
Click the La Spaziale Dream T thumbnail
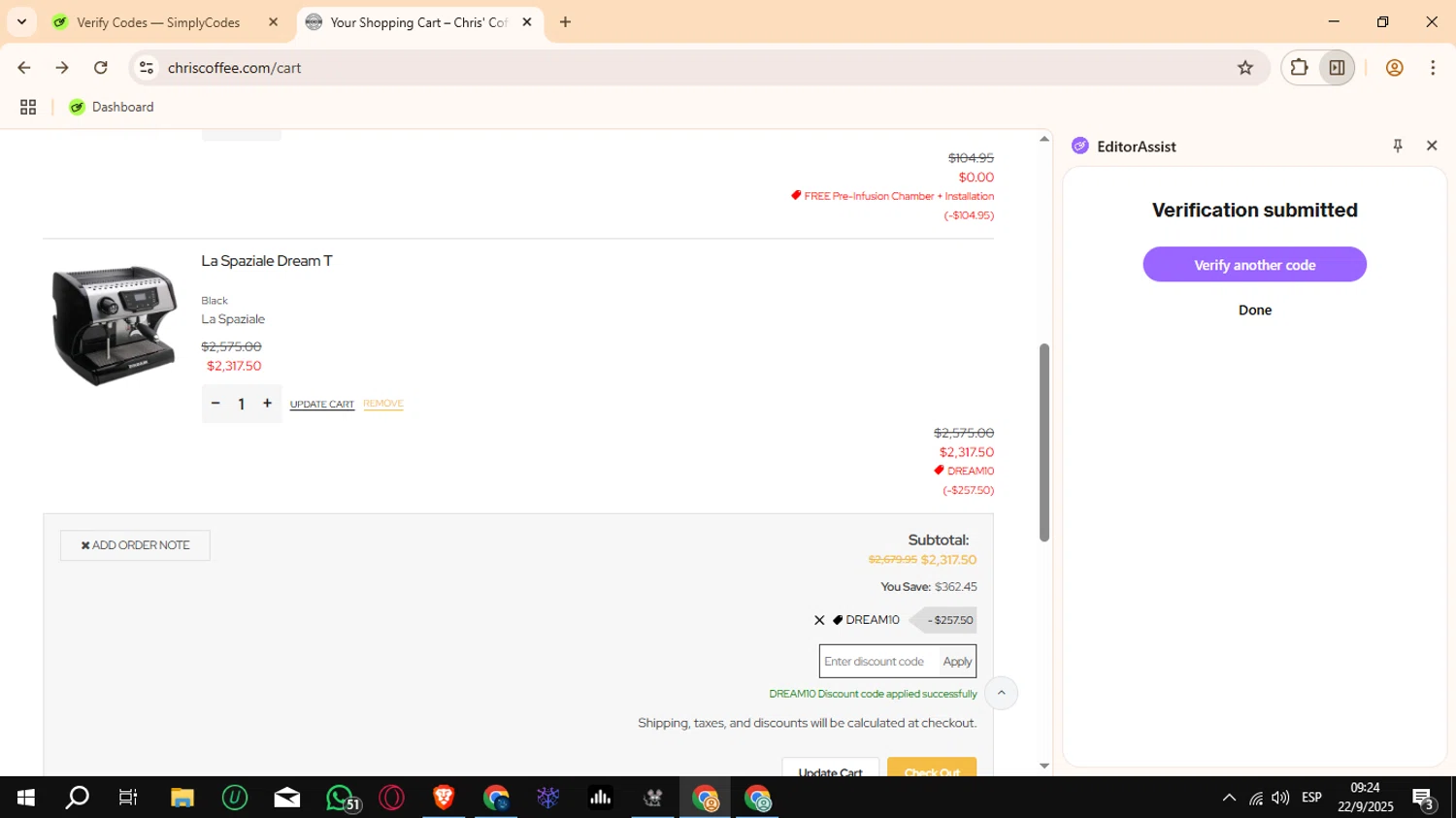pyautogui.click(x=115, y=324)
